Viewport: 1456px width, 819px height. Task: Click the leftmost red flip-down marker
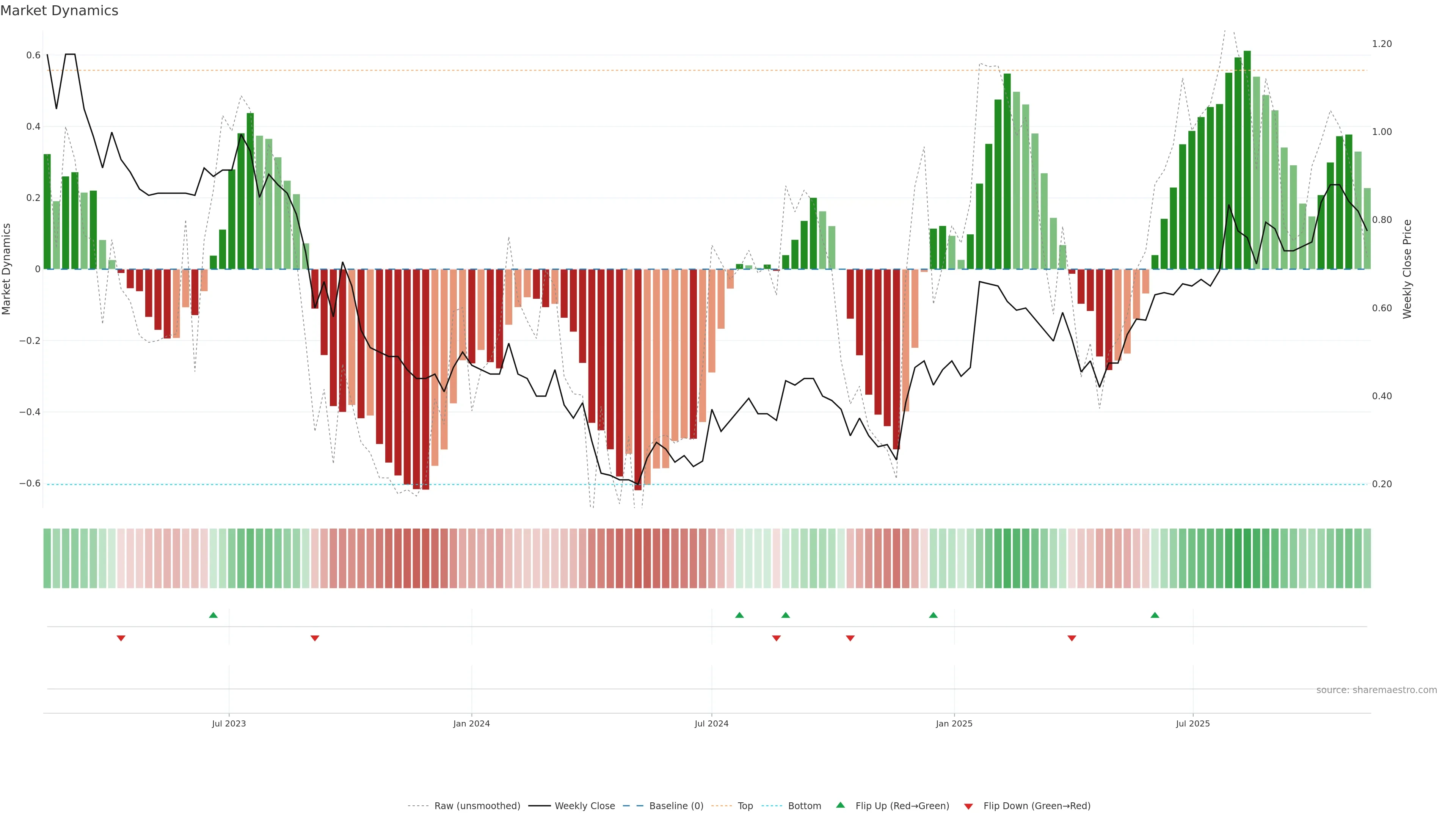121,638
